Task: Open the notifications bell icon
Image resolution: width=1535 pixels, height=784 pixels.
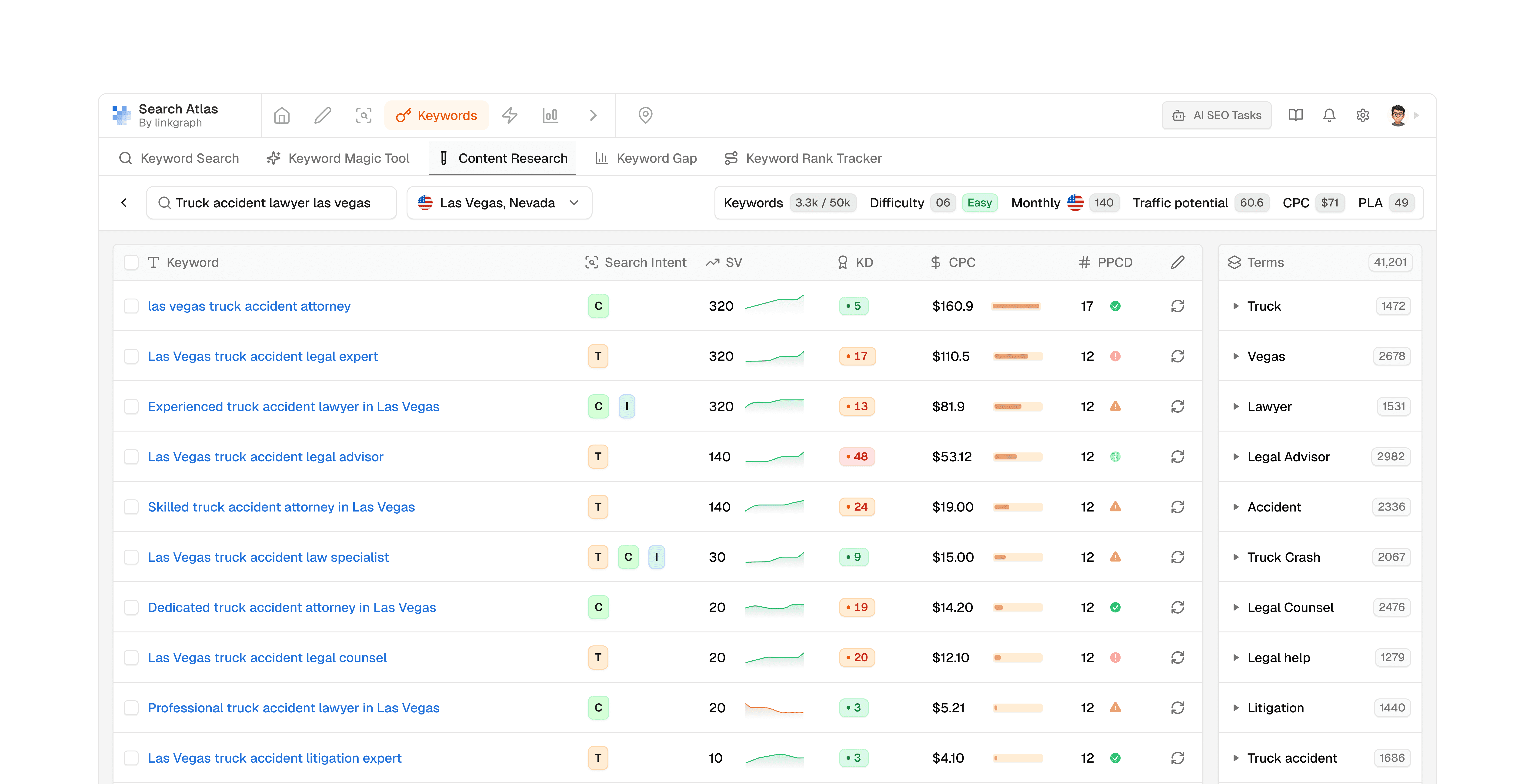Action: pyautogui.click(x=1329, y=115)
